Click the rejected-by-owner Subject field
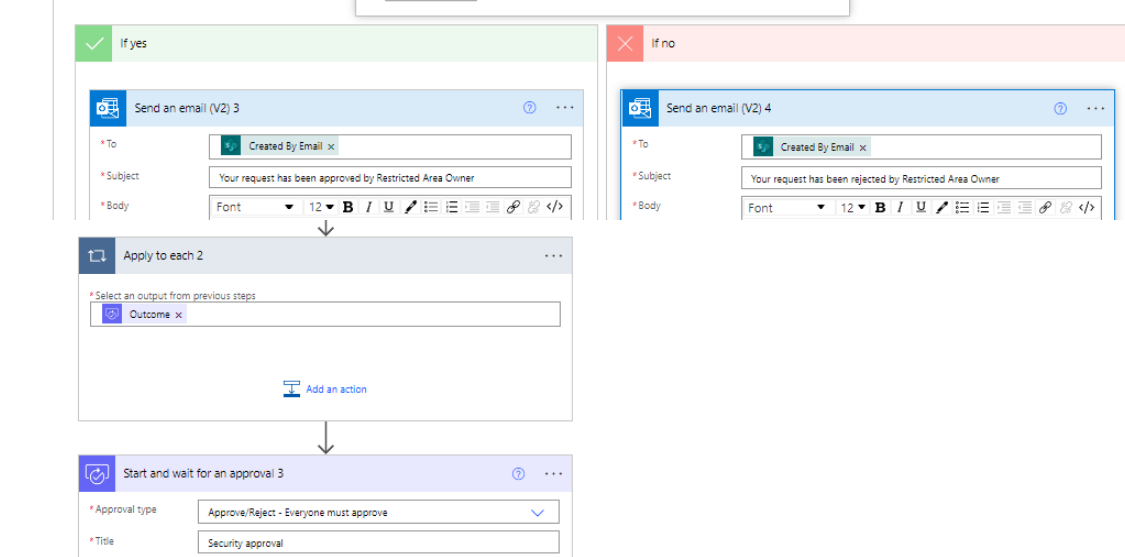The width and height of the screenshot is (1125, 557). pos(921,178)
